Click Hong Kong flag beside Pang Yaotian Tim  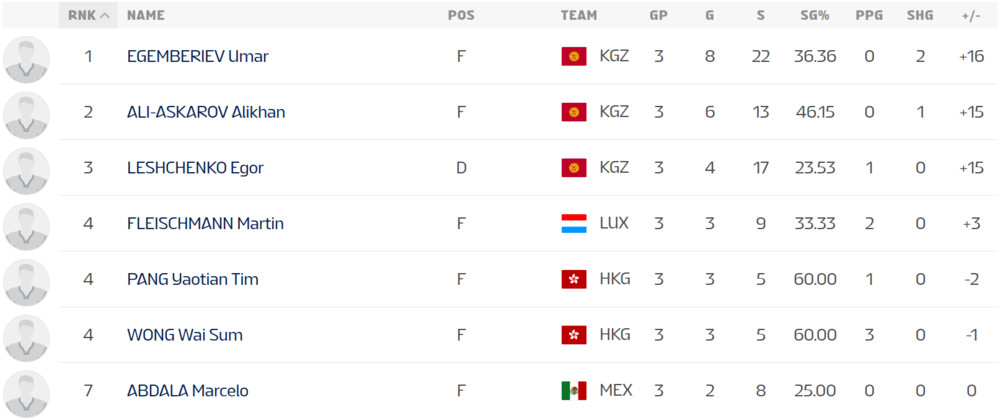point(573,280)
